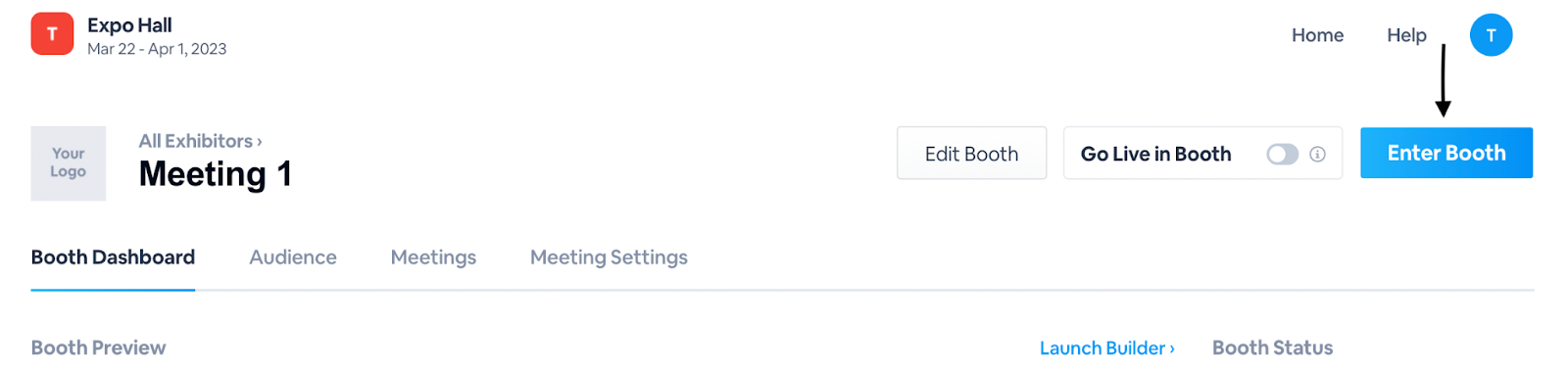The height and width of the screenshot is (370, 1568).
Task: Toggle the Go Live in Booth switch
Action: click(1282, 155)
